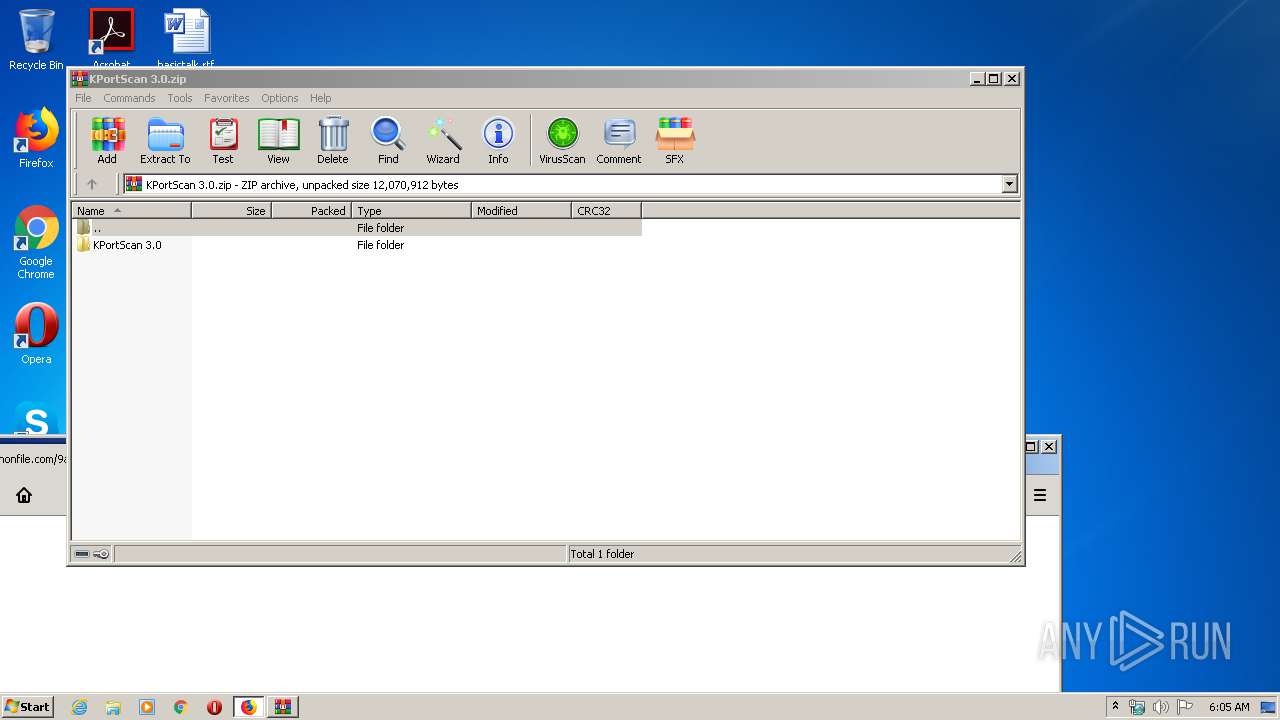Open Chrome from the taskbar

coord(180,707)
